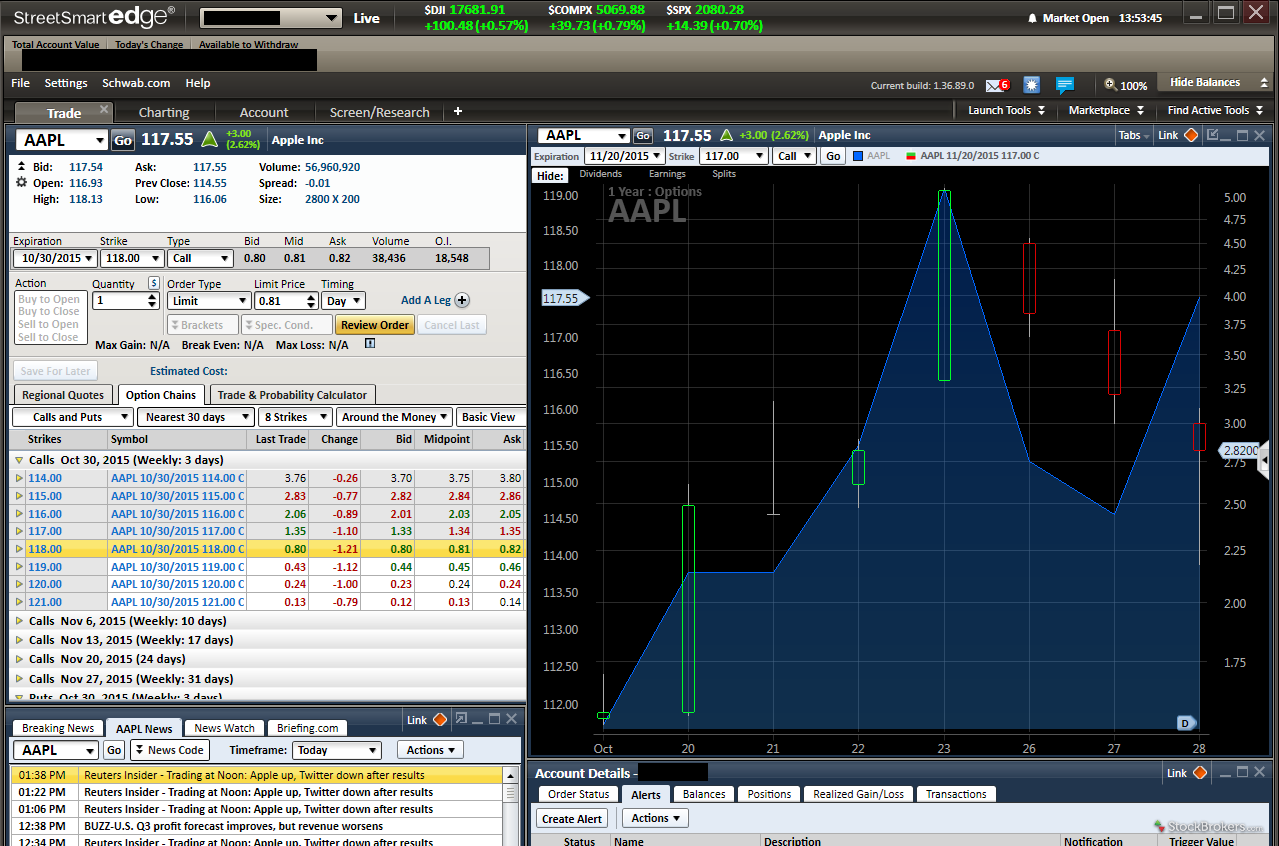Click the Add A Leg plus icon
The height and width of the screenshot is (846, 1279).
click(x=462, y=300)
